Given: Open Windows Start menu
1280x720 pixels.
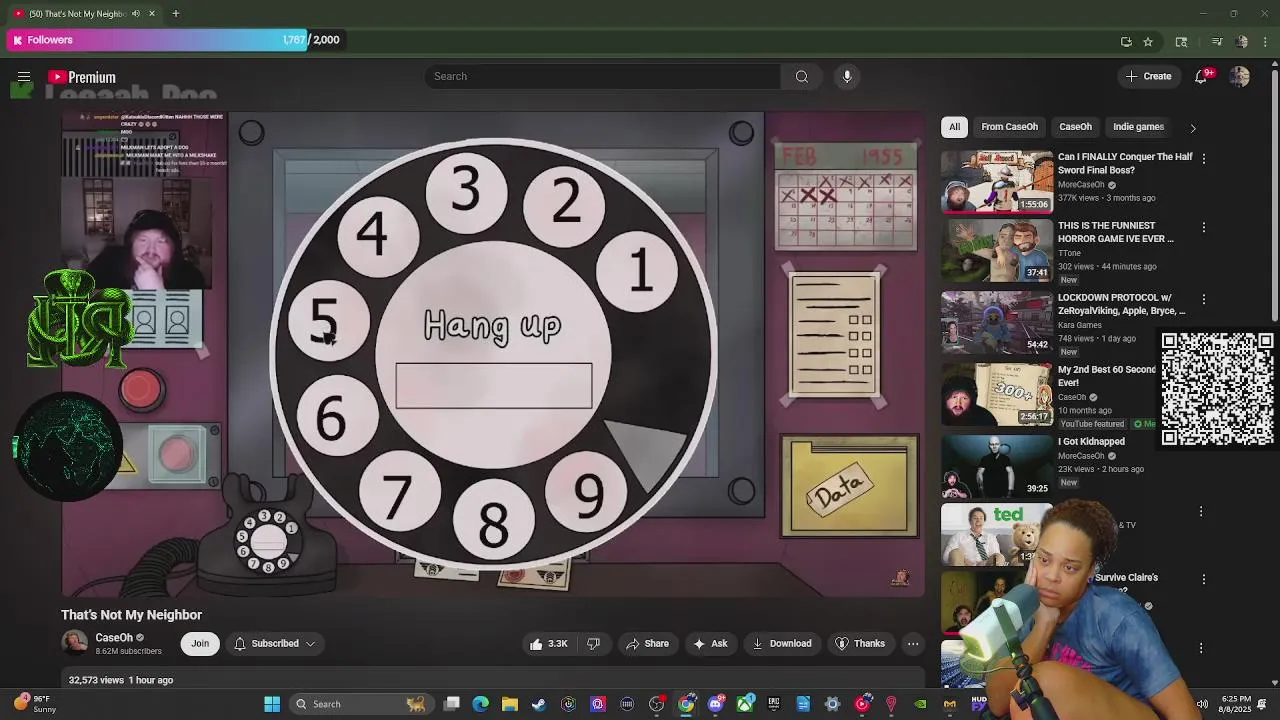Looking at the screenshot, I should 272,704.
